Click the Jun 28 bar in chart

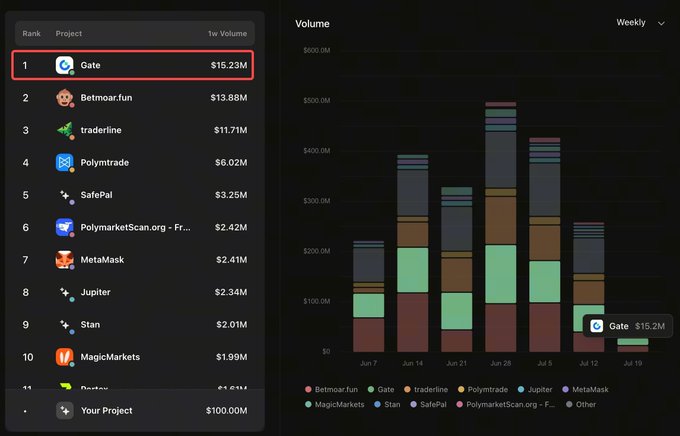coord(501,227)
